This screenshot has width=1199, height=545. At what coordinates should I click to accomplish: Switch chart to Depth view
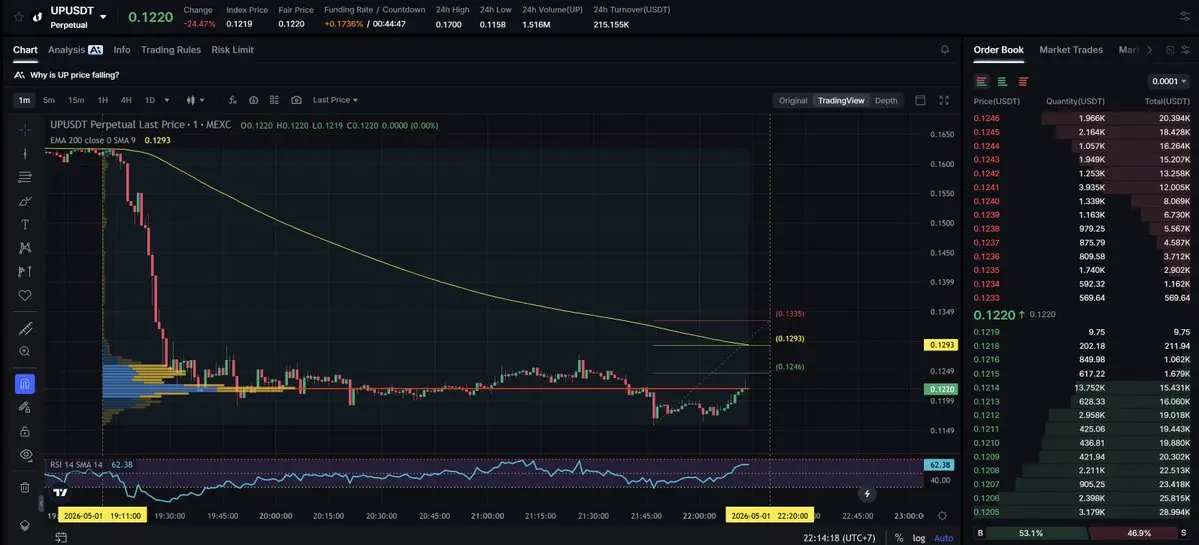[886, 100]
